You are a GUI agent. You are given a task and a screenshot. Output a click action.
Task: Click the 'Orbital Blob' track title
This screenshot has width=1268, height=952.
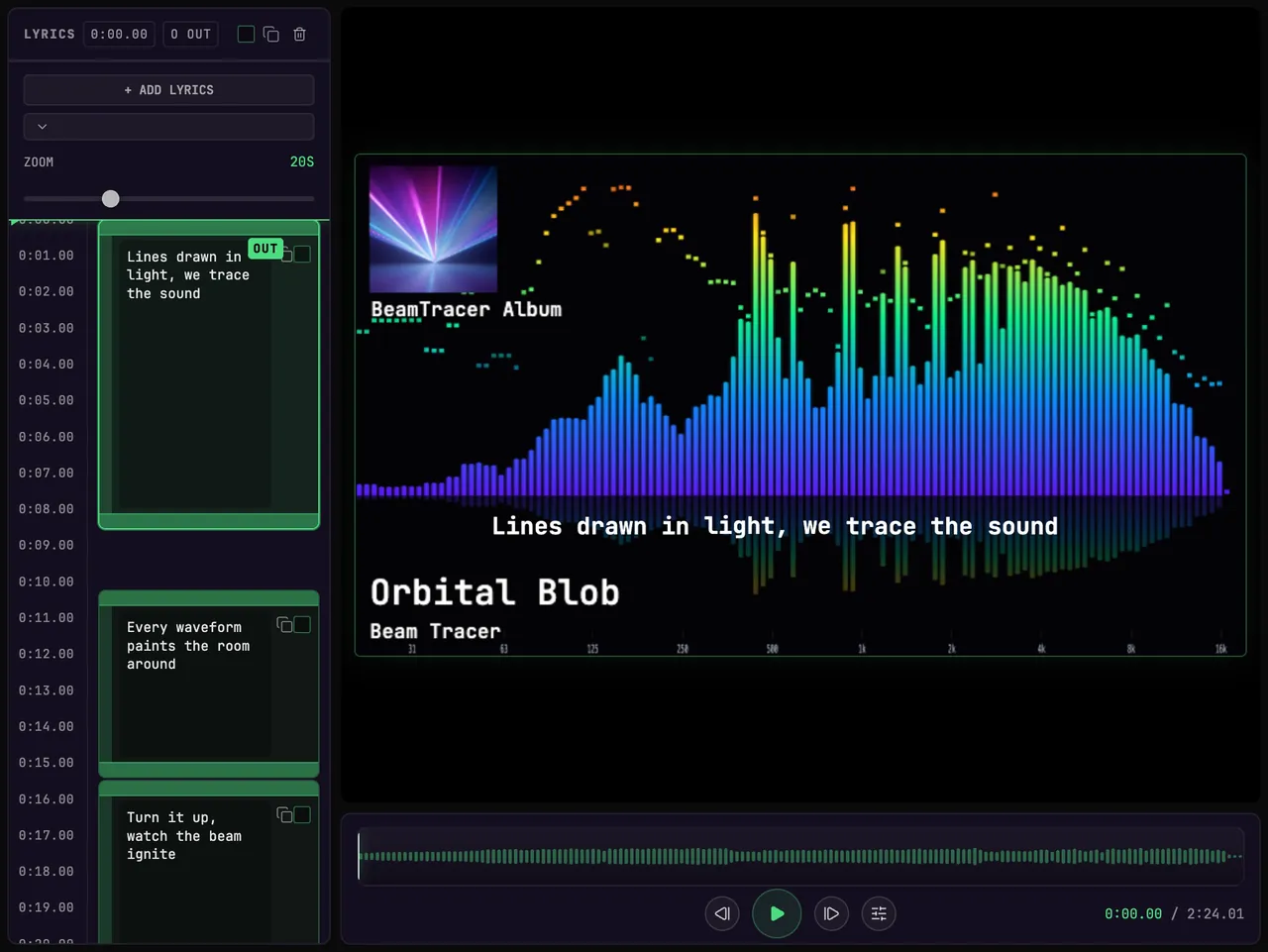(495, 592)
